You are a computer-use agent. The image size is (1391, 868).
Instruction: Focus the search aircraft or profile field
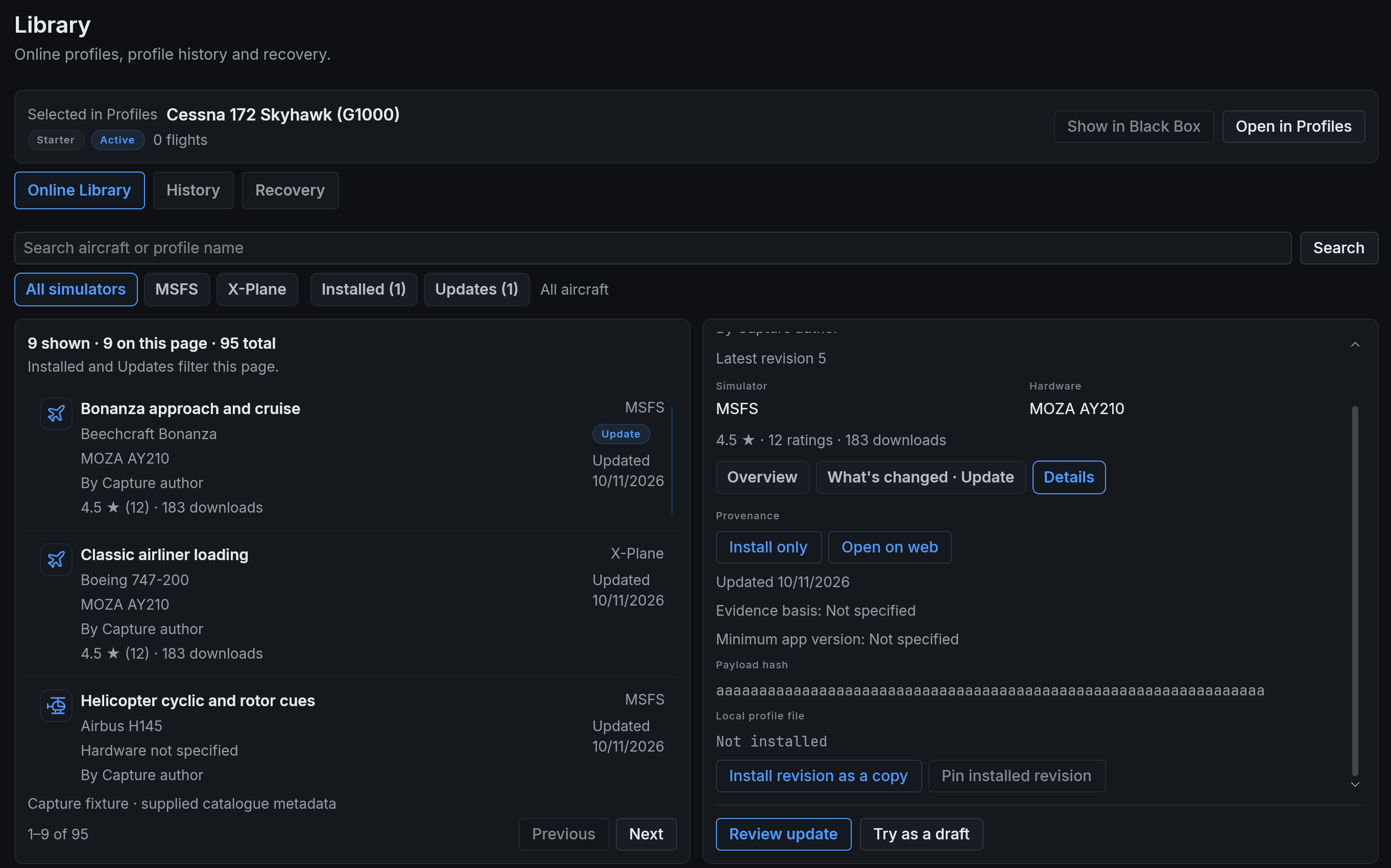pos(653,248)
